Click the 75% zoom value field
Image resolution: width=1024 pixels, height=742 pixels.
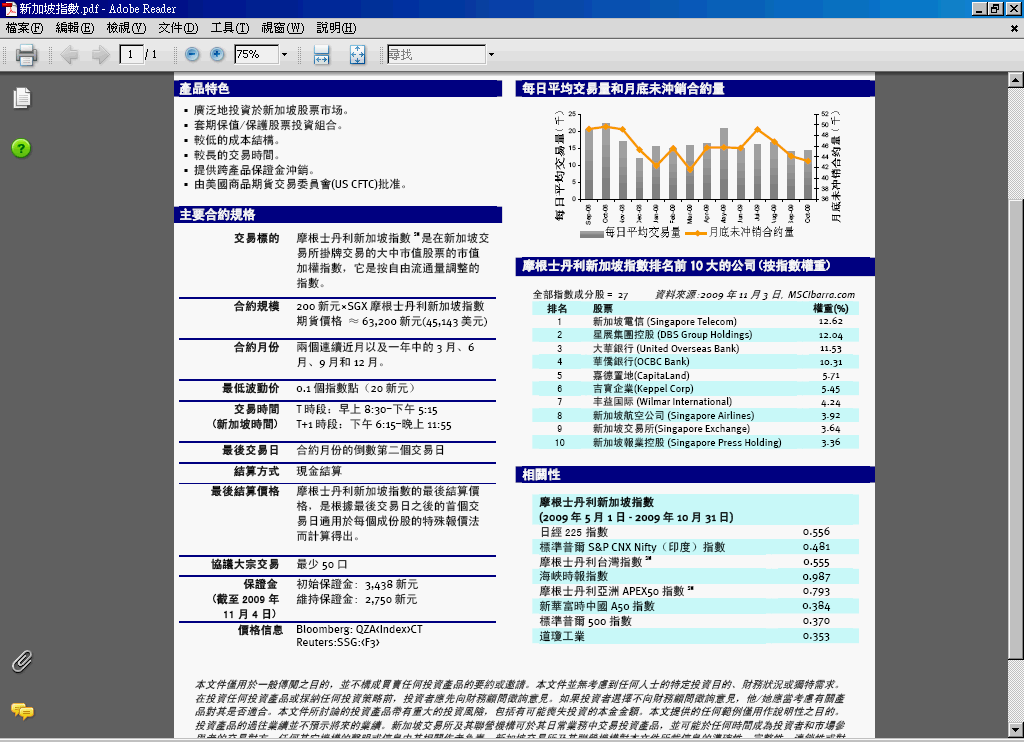257,54
